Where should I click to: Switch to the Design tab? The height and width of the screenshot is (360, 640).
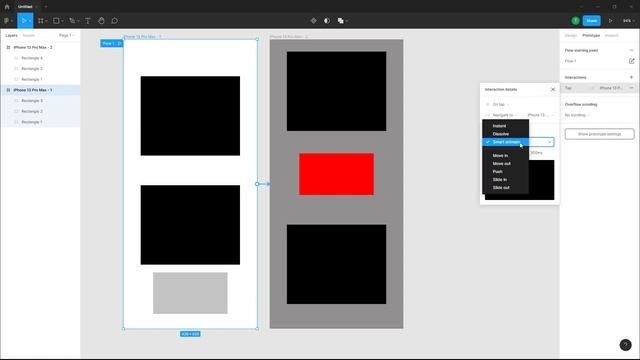coord(571,36)
